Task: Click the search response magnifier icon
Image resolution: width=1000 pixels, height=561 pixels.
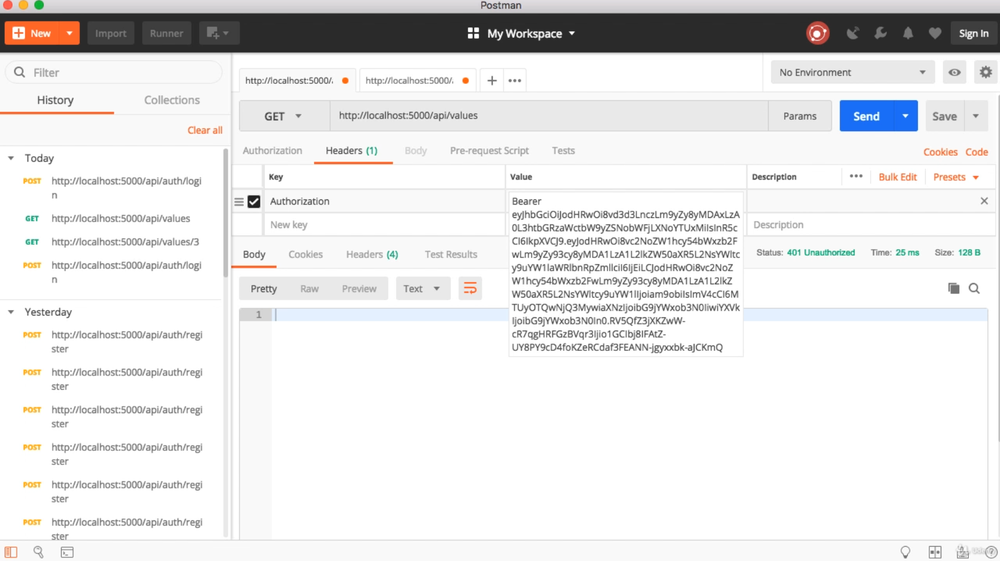Action: 974,289
